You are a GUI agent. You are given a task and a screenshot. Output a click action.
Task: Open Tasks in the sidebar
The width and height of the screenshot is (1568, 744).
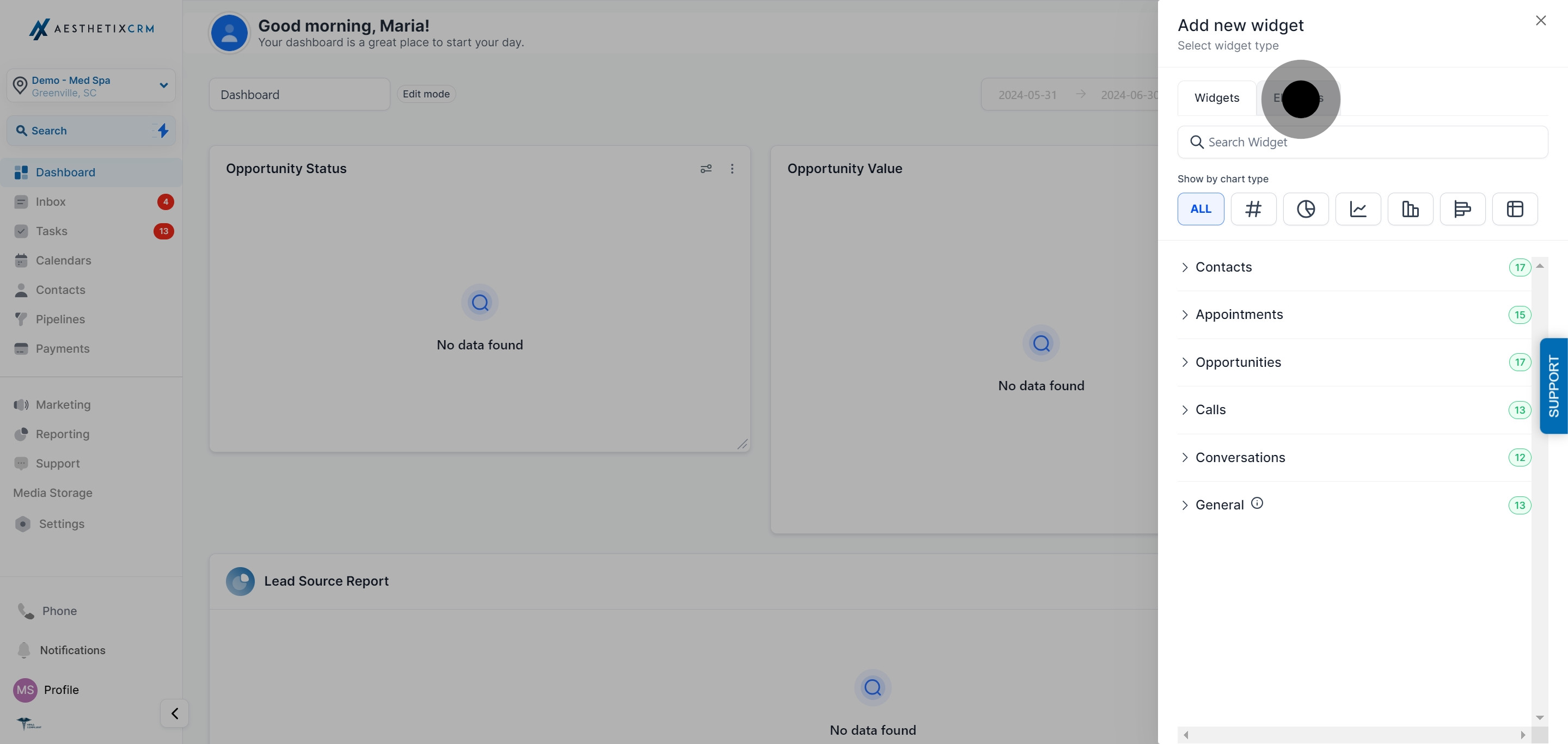click(91, 231)
